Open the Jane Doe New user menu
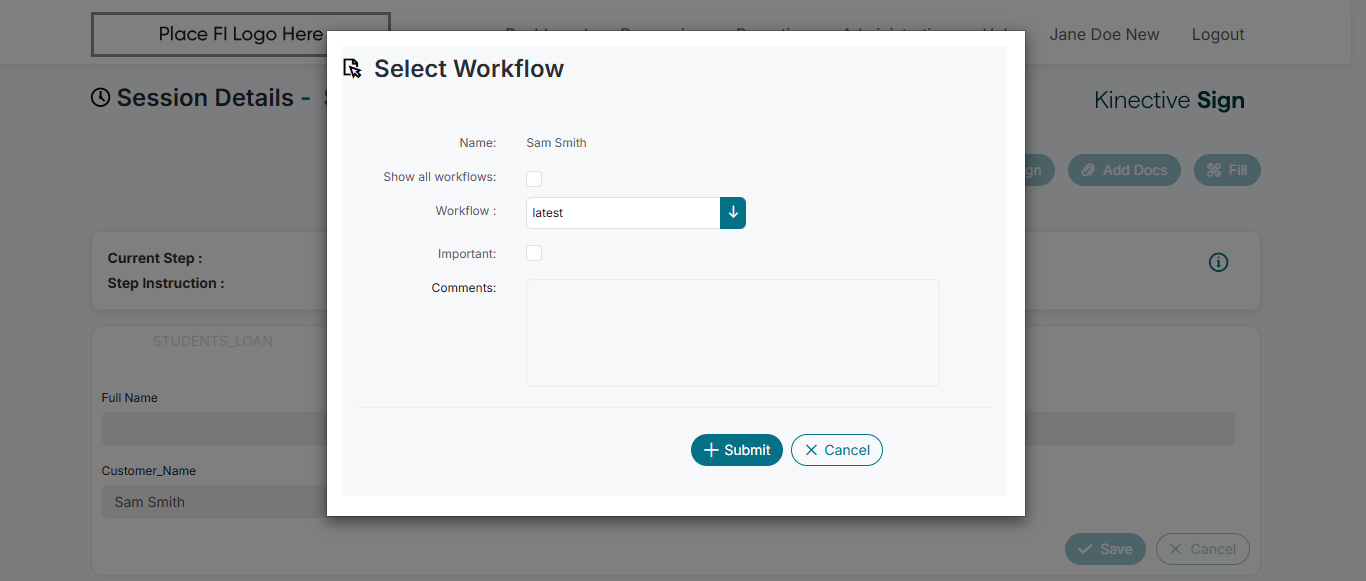This screenshot has height=581, width=1366. pyautogui.click(x=1104, y=34)
